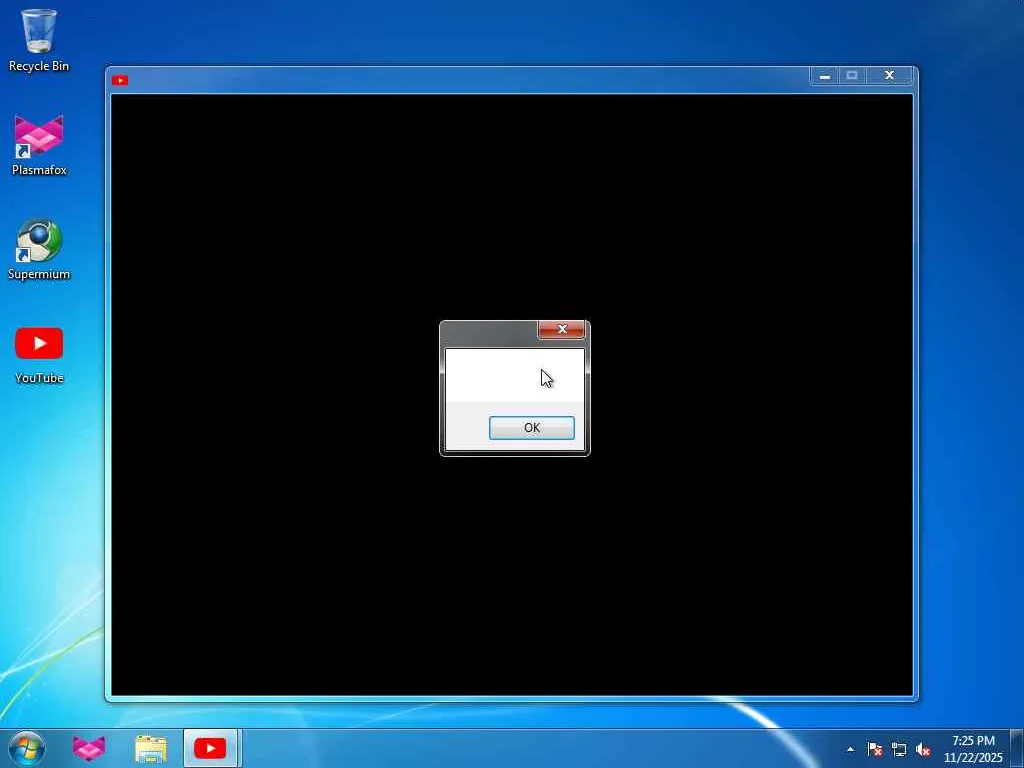Open the clock showing 7:25 PM
The width and height of the screenshot is (1024, 768).
973,749
